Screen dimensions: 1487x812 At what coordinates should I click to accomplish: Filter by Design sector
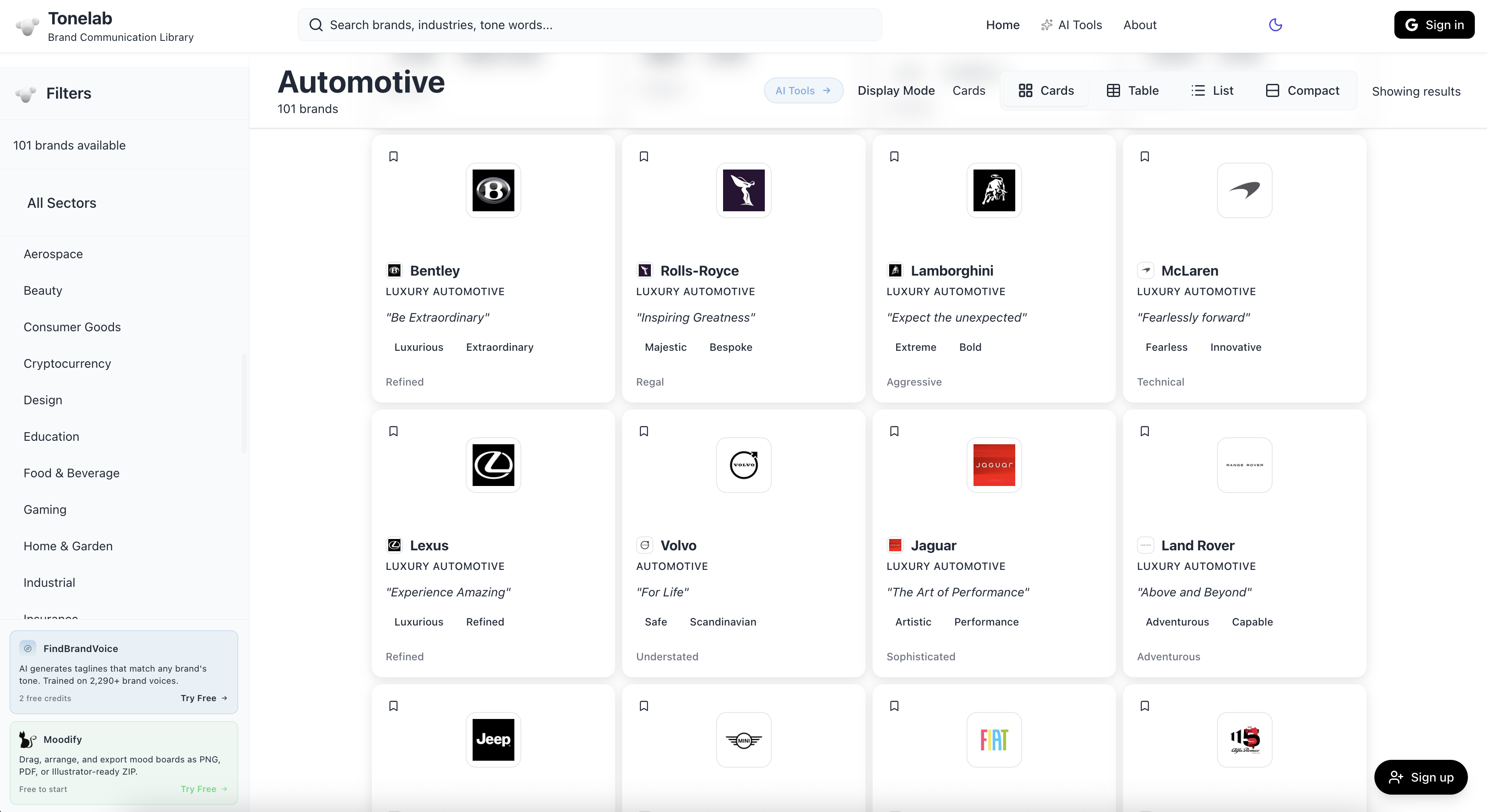tap(43, 400)
